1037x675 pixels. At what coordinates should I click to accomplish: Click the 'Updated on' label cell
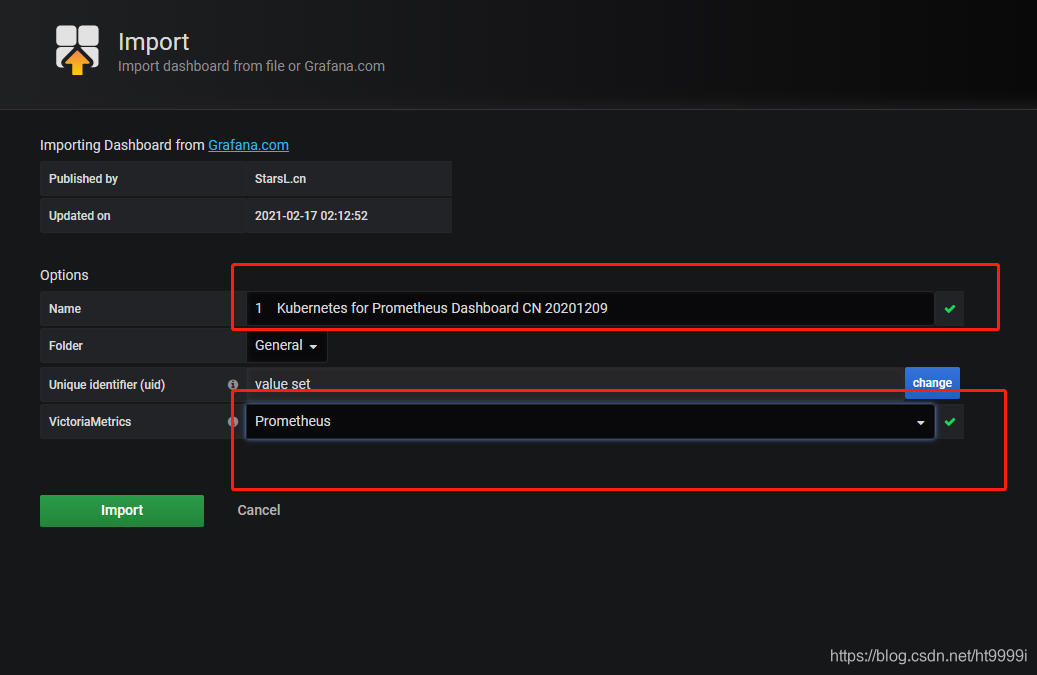[x=143, y=216]
